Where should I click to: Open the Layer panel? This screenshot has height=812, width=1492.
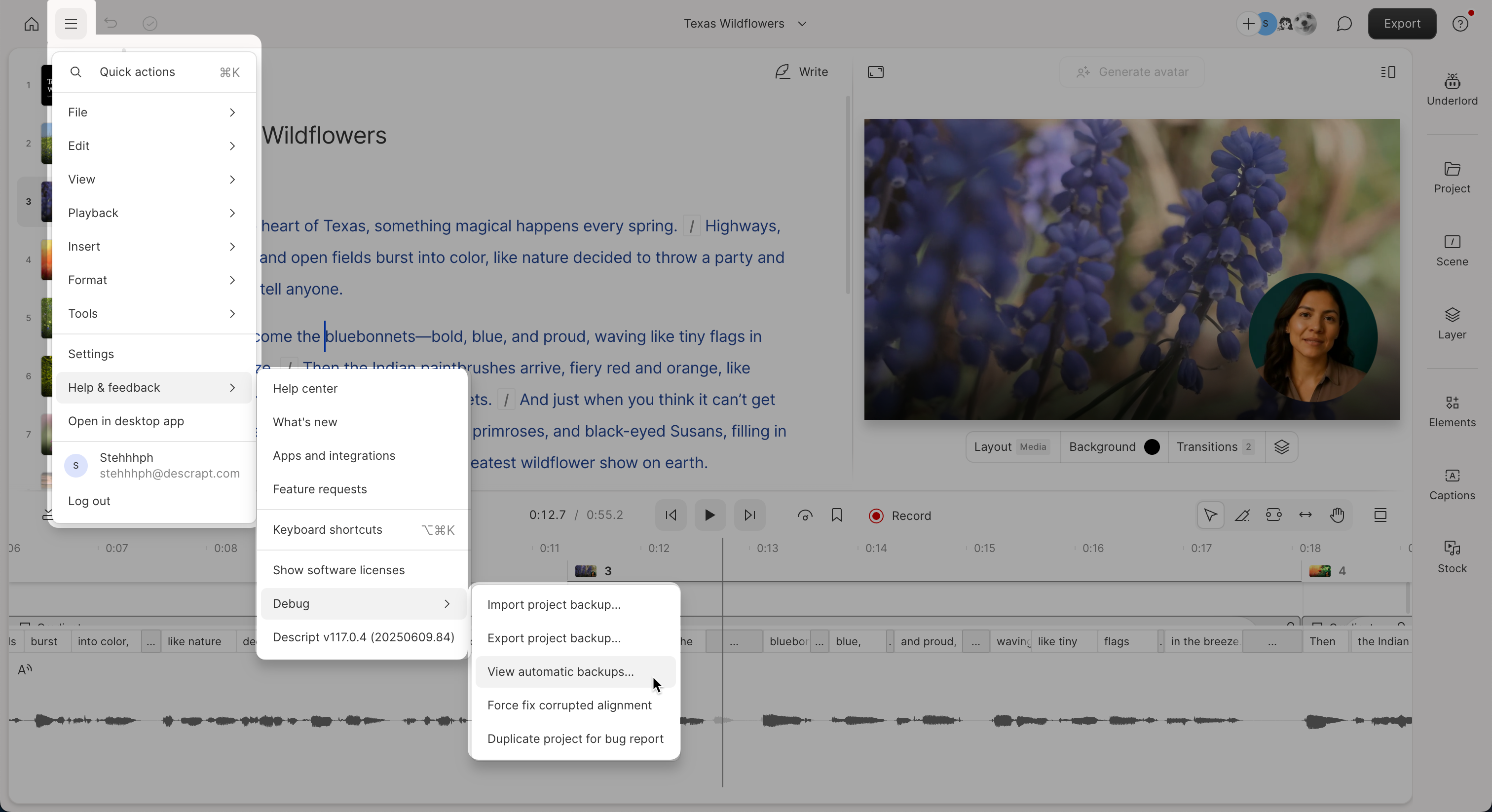point(1452,324)
